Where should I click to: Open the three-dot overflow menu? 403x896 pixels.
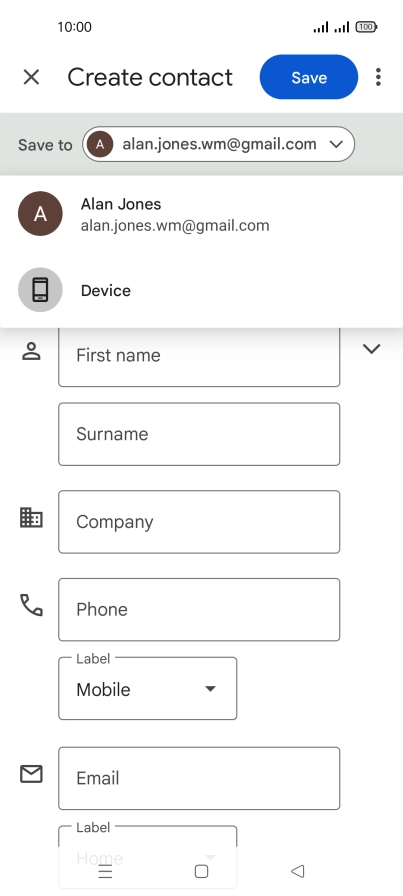pyautogui.click(x=378, y=77)
